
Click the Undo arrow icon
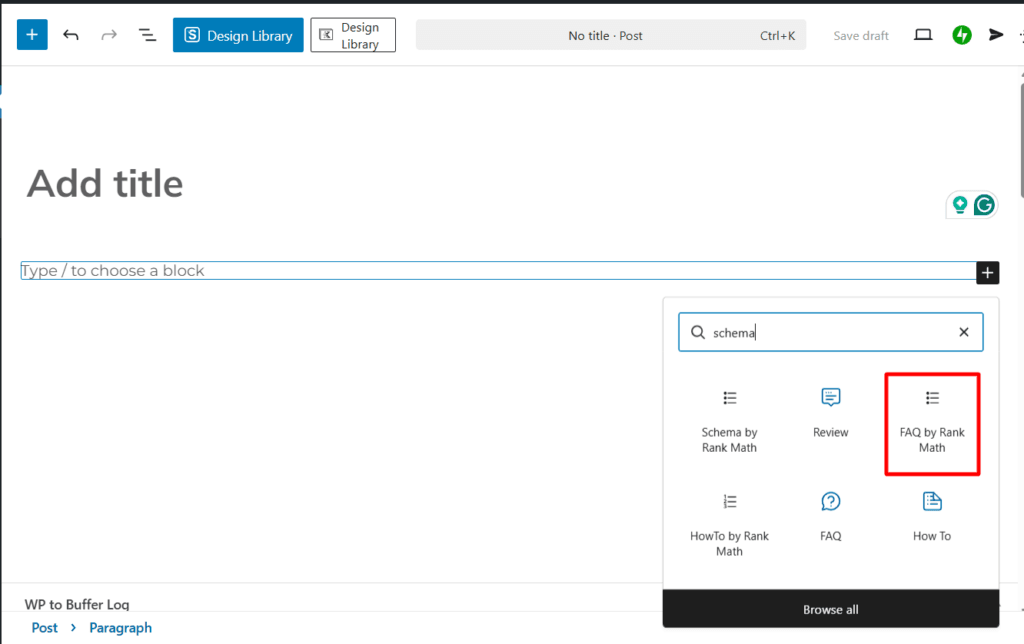tap(70, 34)
